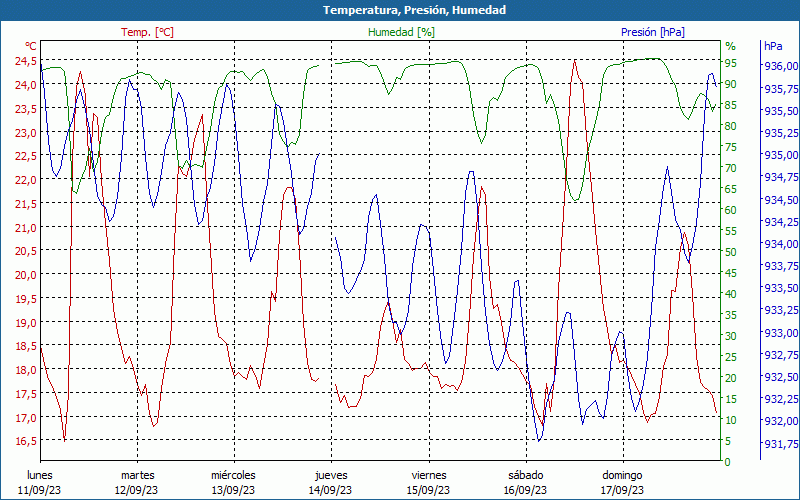
Task: Click '65' on the green humidity axis
Action: coord(731,189)
